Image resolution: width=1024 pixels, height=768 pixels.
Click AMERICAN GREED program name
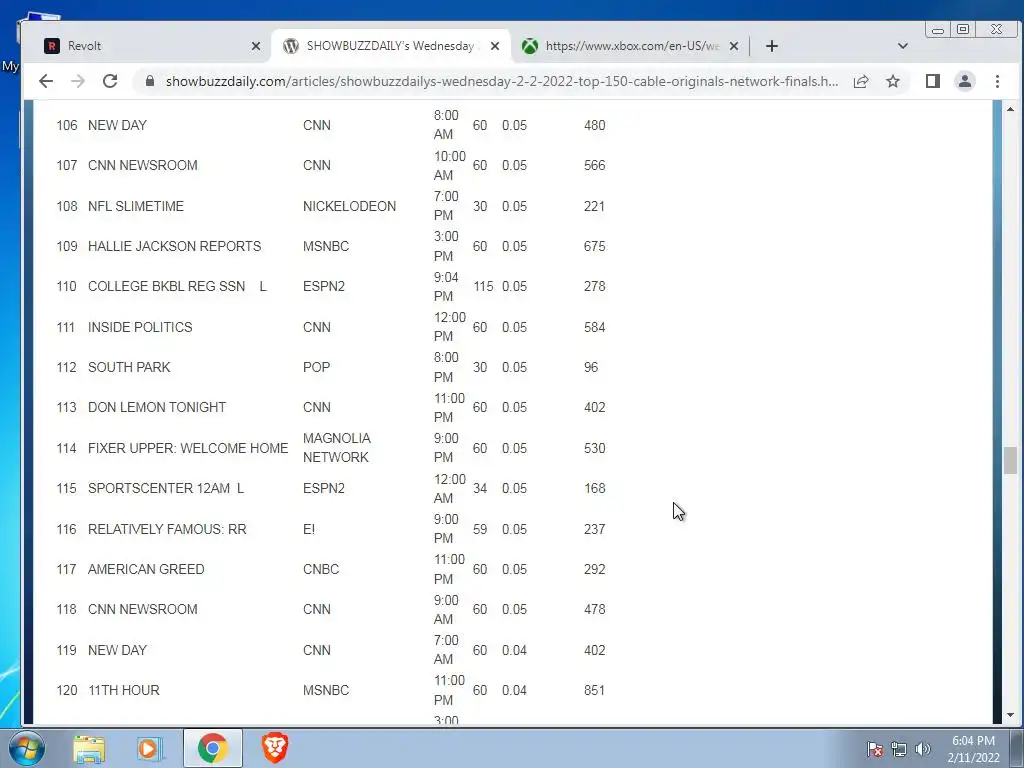146,569
